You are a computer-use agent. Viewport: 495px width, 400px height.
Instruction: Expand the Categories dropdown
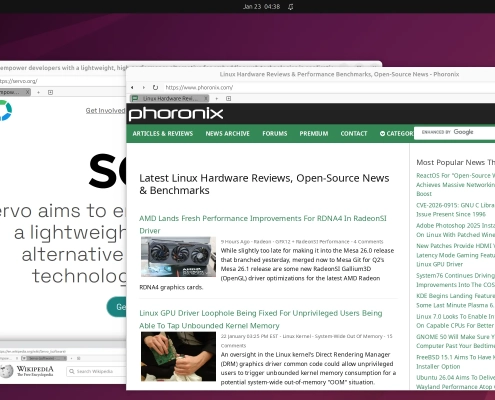397,133
